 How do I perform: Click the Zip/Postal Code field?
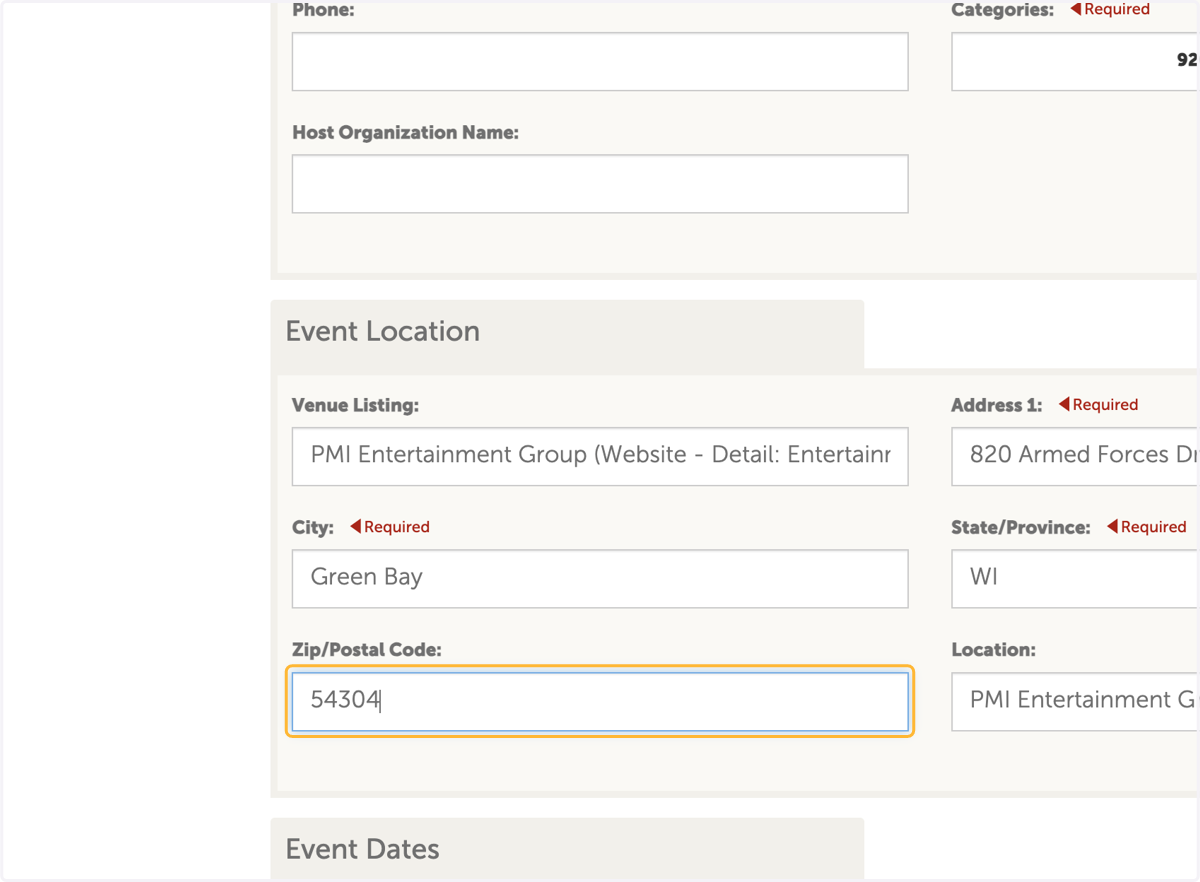pos(600,702)
